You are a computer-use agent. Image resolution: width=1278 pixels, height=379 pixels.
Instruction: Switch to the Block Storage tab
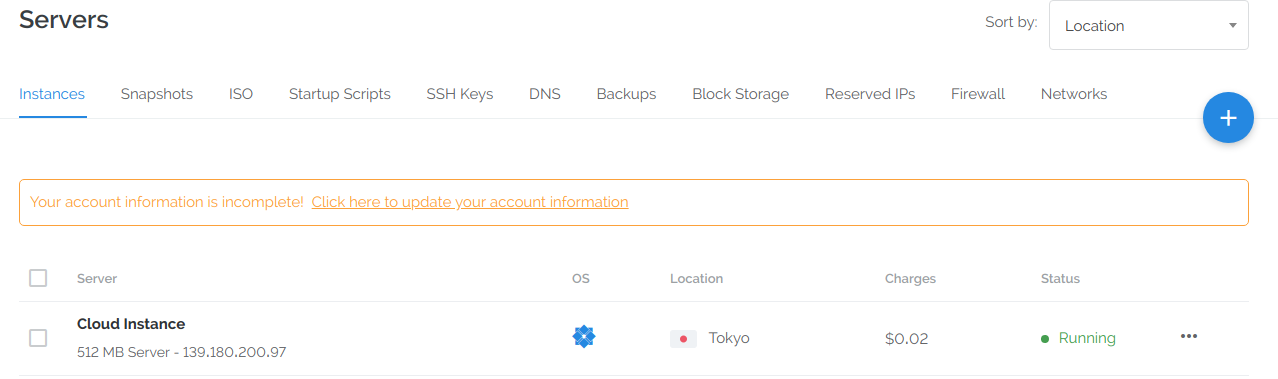tap(740, 94)
